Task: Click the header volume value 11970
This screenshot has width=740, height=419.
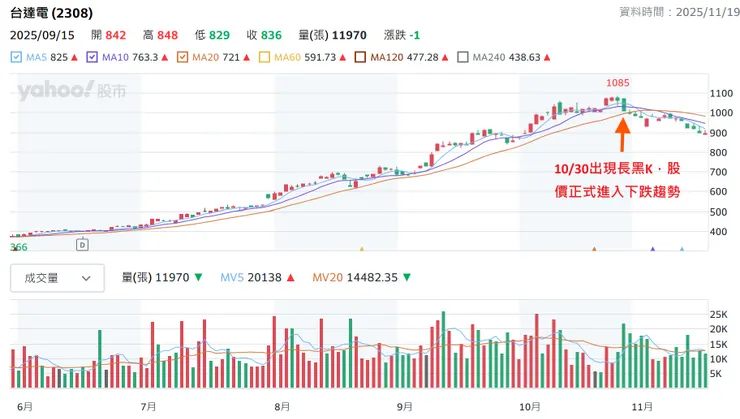Action: (x=349, y=35)
